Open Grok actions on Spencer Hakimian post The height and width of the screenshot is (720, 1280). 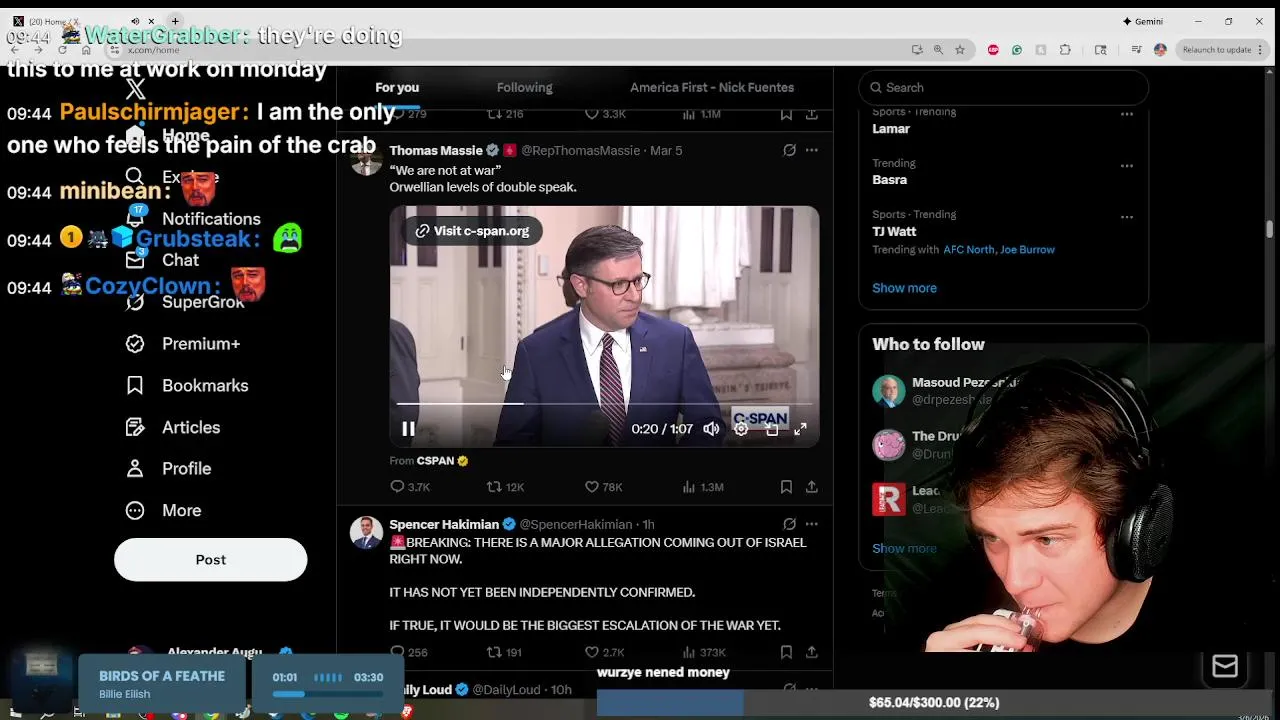(789, 524)
